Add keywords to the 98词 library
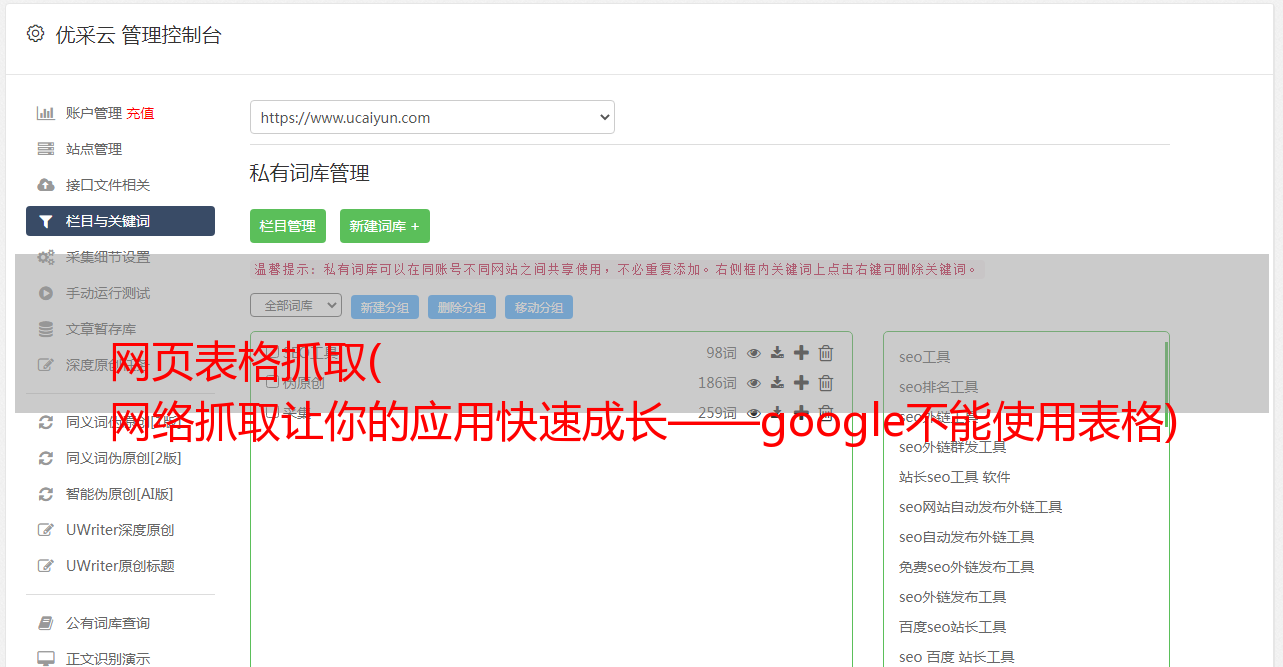The width and height of the screenshot is (1283, 667). pos(801,353)
